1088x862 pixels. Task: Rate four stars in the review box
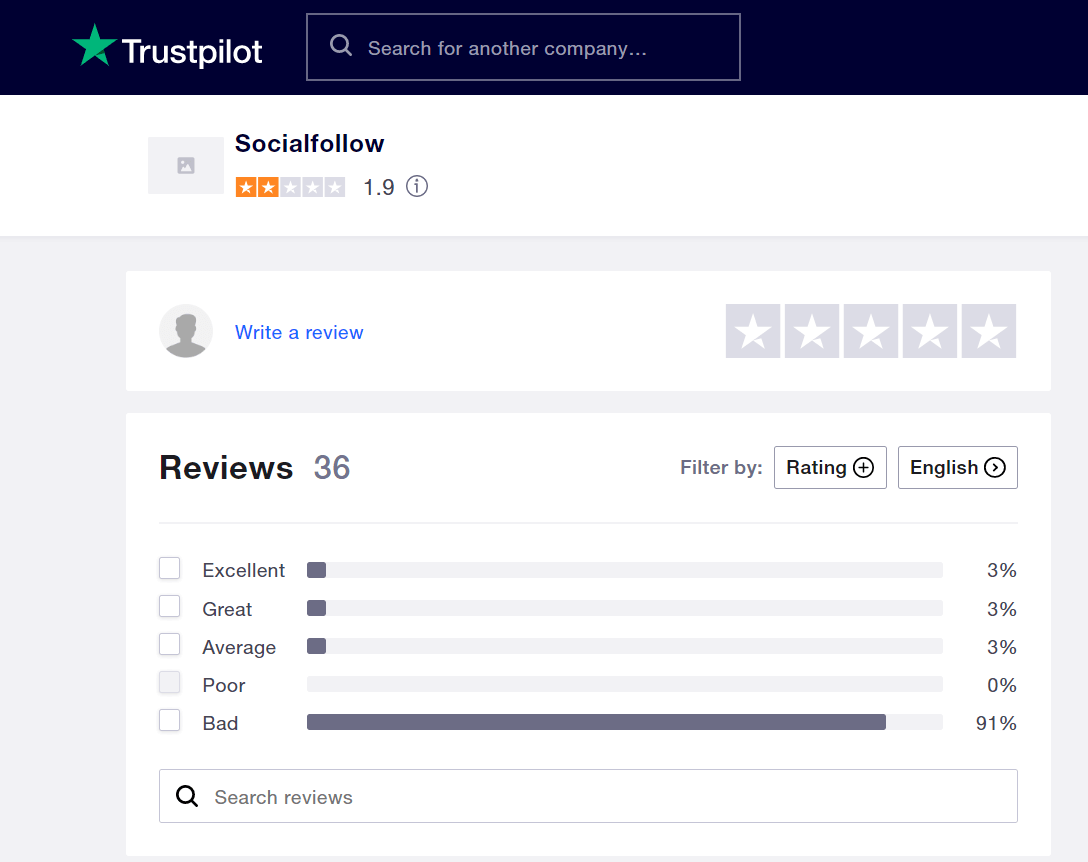pyautogui.click(x=930, y=331)
